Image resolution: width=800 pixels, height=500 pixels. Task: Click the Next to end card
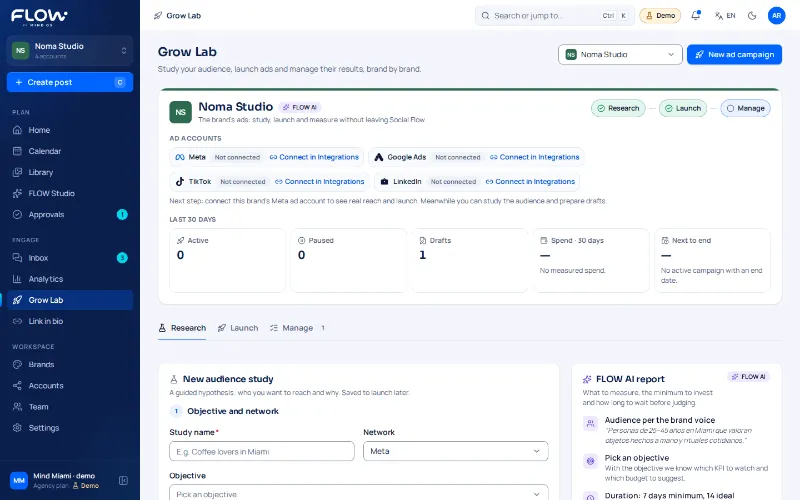(x=712, y=260)
